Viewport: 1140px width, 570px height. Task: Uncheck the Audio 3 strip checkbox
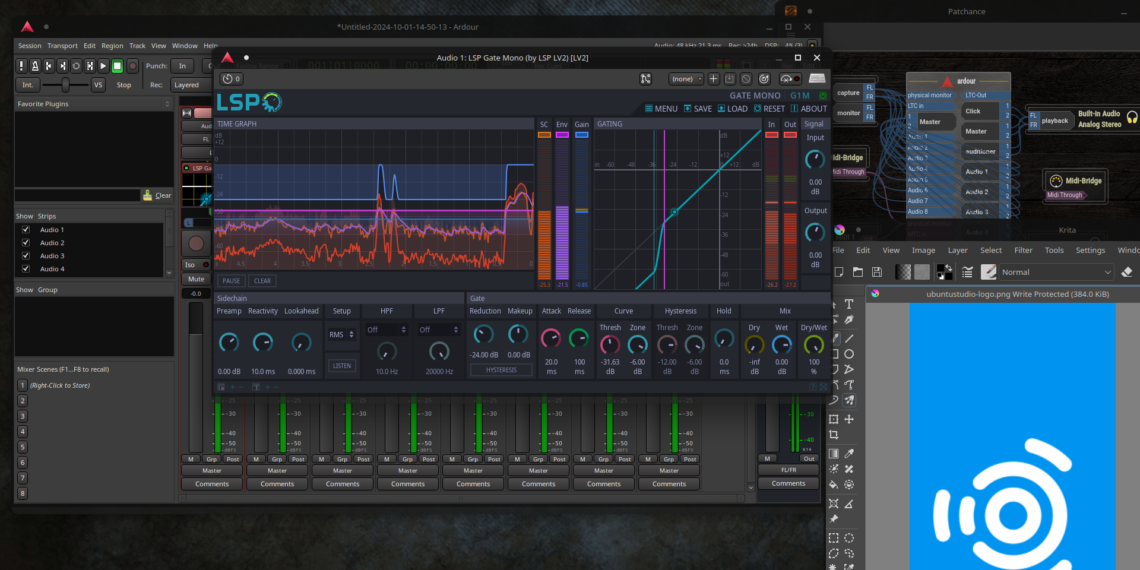tap(25, 256)
